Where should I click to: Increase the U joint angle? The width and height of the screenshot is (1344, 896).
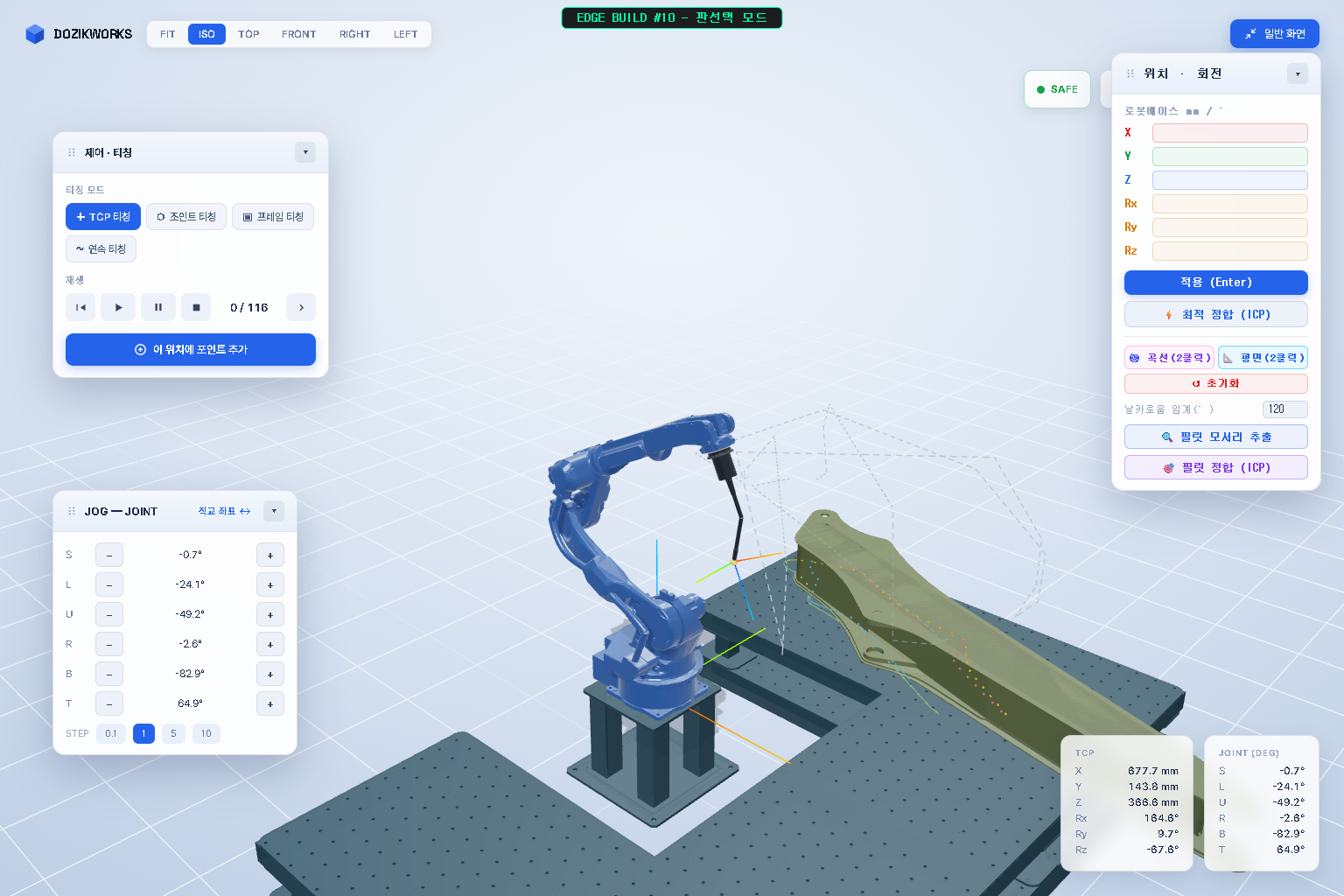270,614
